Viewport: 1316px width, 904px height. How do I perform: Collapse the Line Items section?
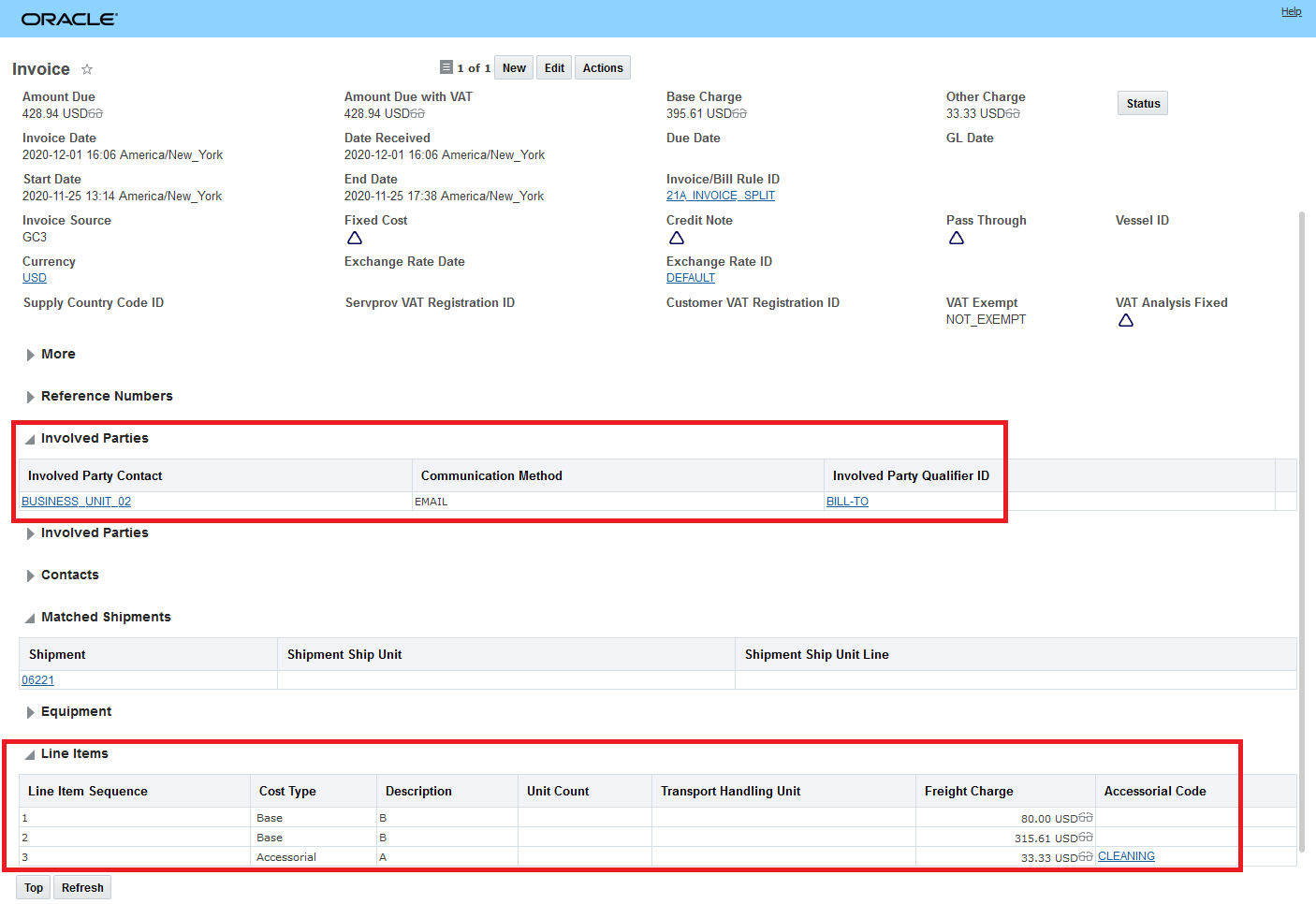[x=31, y=754]
